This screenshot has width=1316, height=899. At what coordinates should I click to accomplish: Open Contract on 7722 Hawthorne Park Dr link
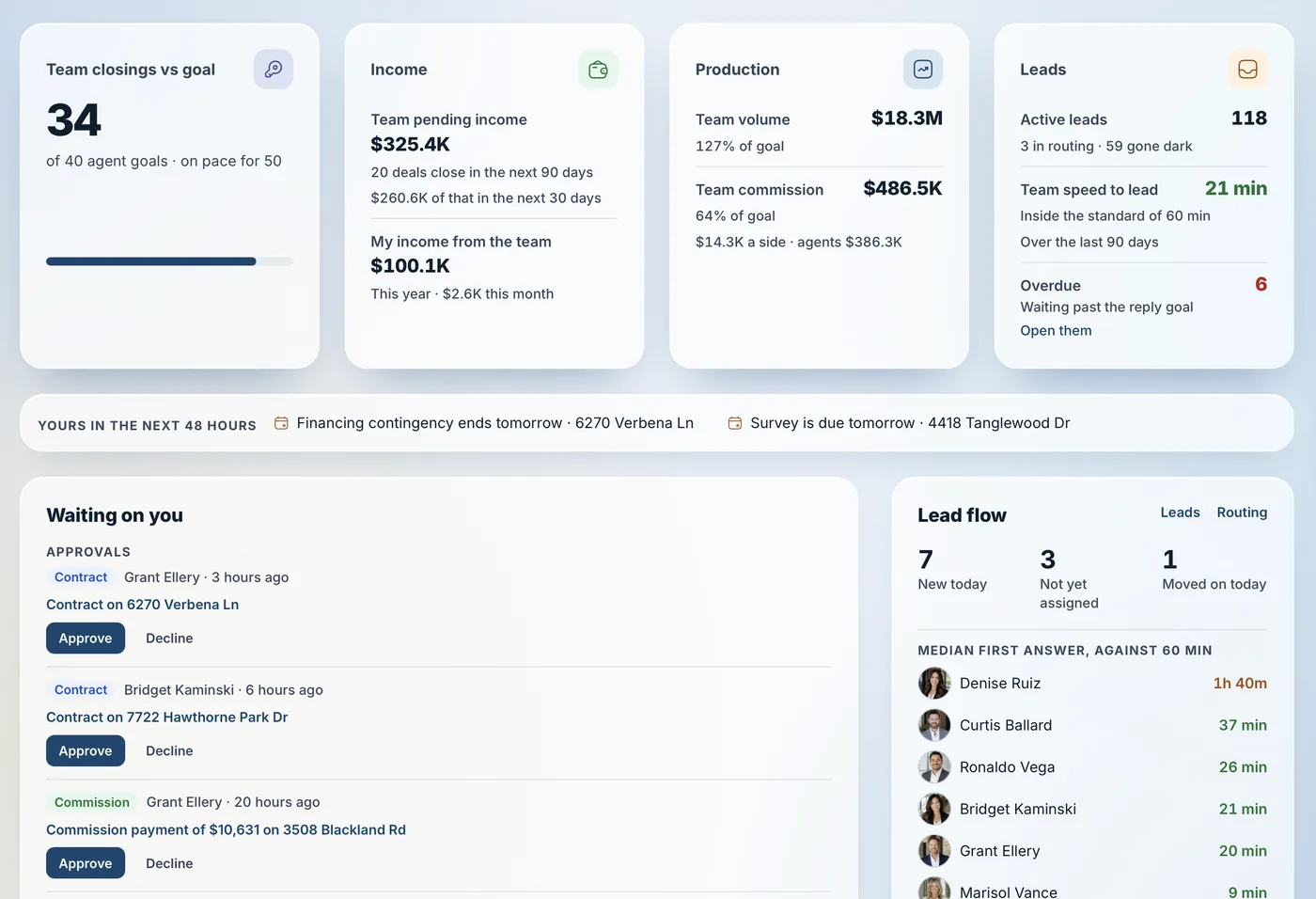167,718
